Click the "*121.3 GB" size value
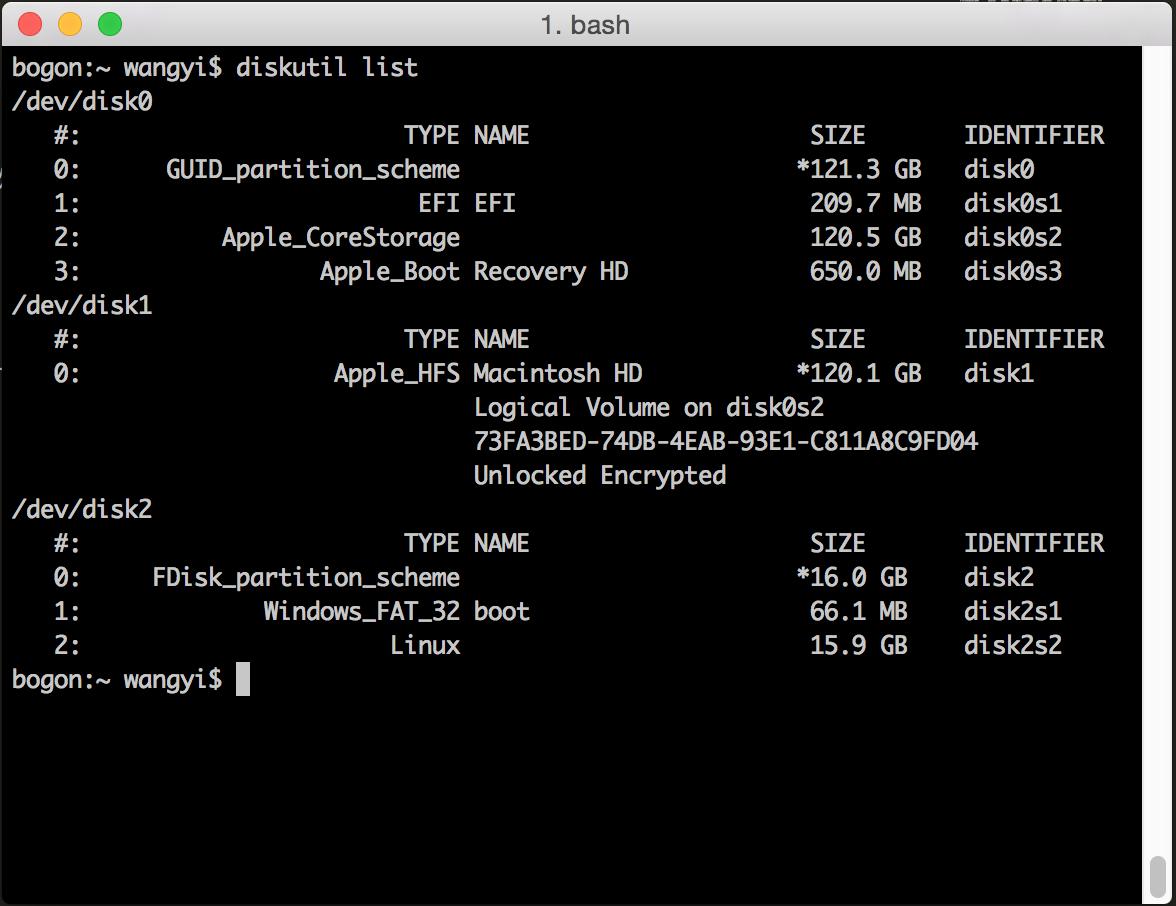This screenshot has width=1176, height=906. point(859,170)
